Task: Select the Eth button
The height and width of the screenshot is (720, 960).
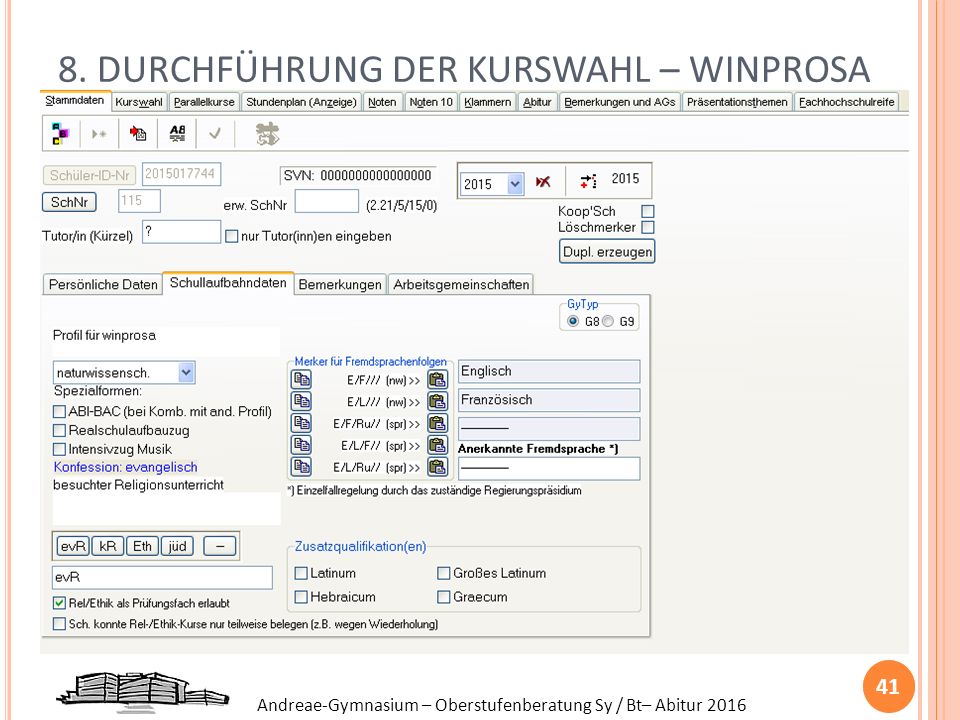Action: click(x=143, y=546)
